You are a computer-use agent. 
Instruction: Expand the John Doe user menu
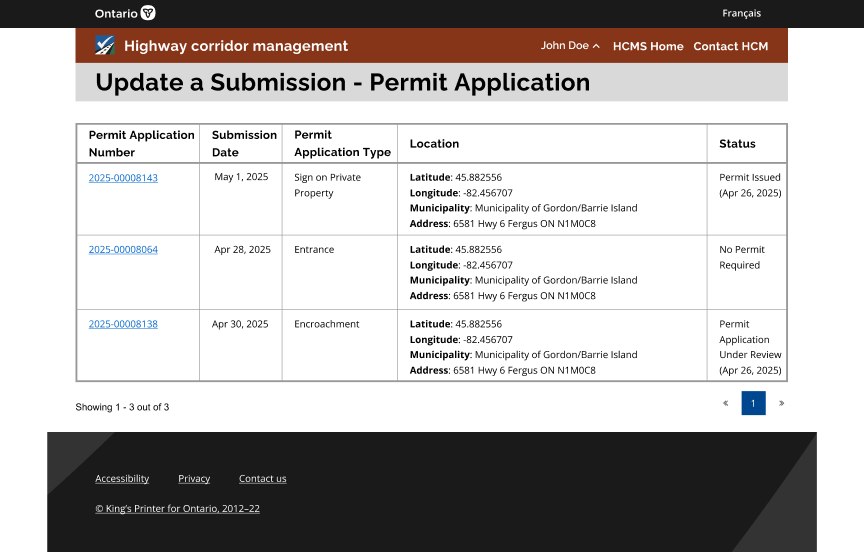(570, 46)
